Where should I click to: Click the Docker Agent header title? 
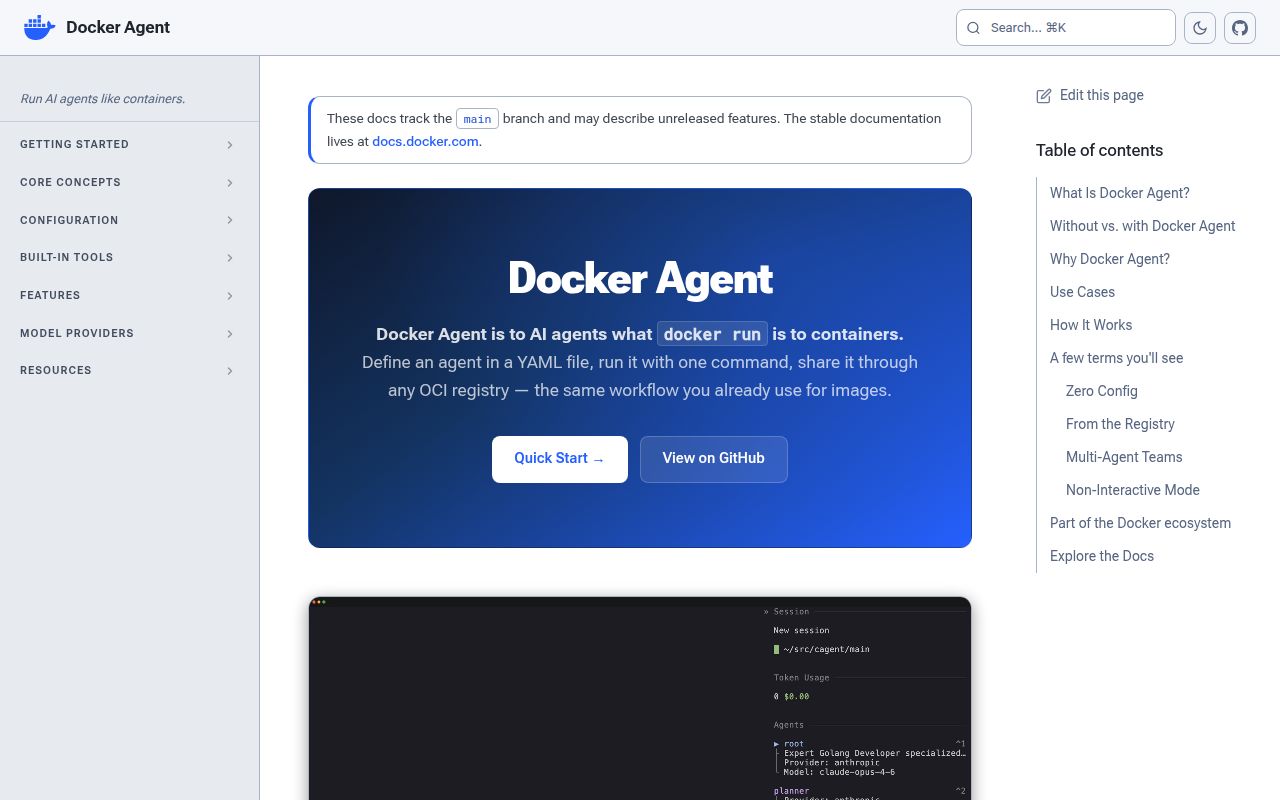point(118,27)
